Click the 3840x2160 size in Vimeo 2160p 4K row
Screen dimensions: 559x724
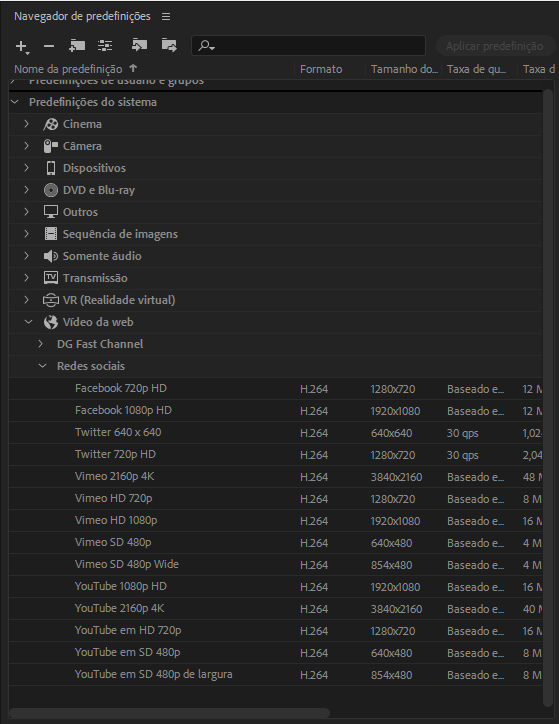pos(396,477)
